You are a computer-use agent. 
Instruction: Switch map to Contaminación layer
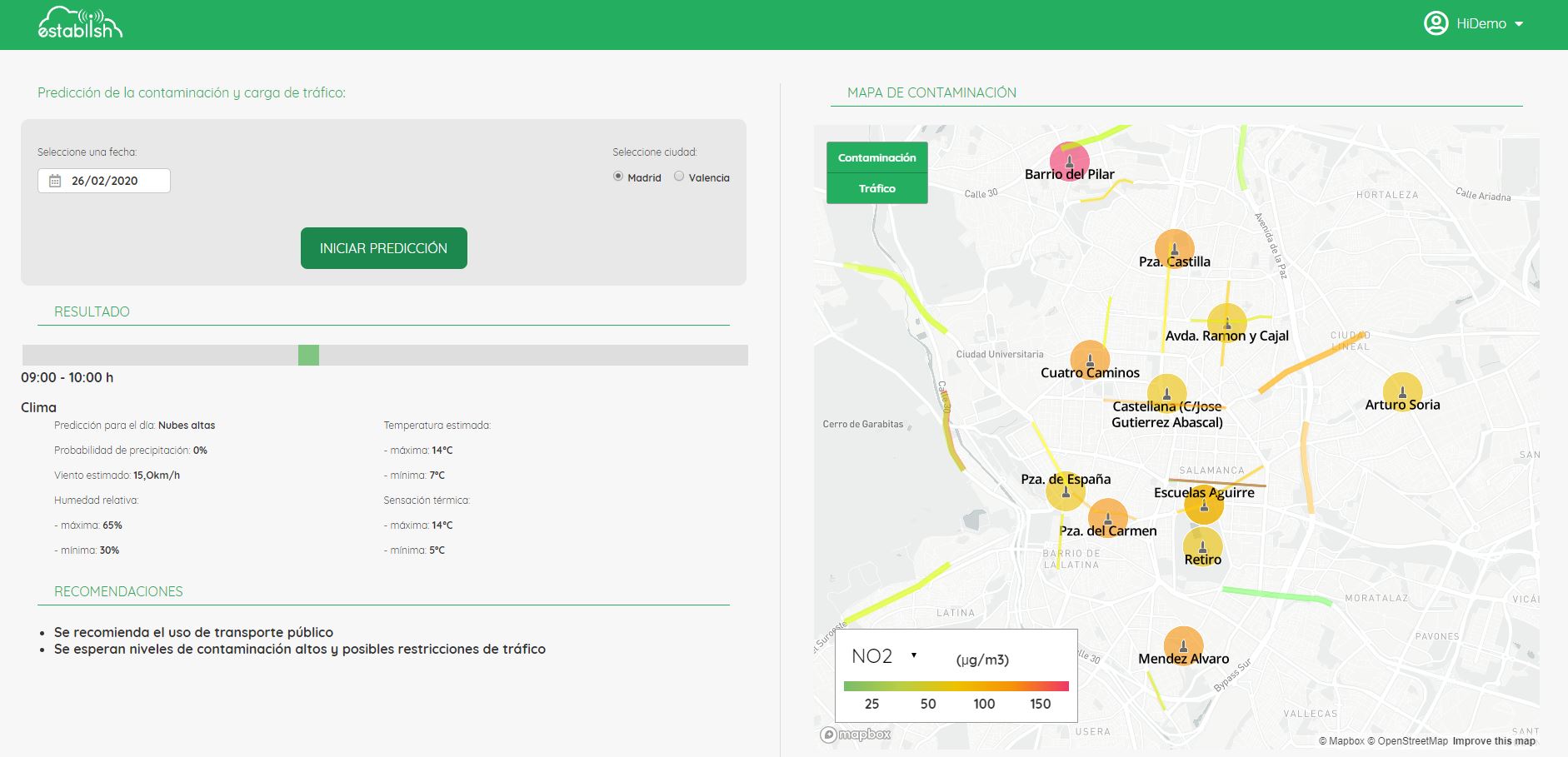(x=876, y=157)
